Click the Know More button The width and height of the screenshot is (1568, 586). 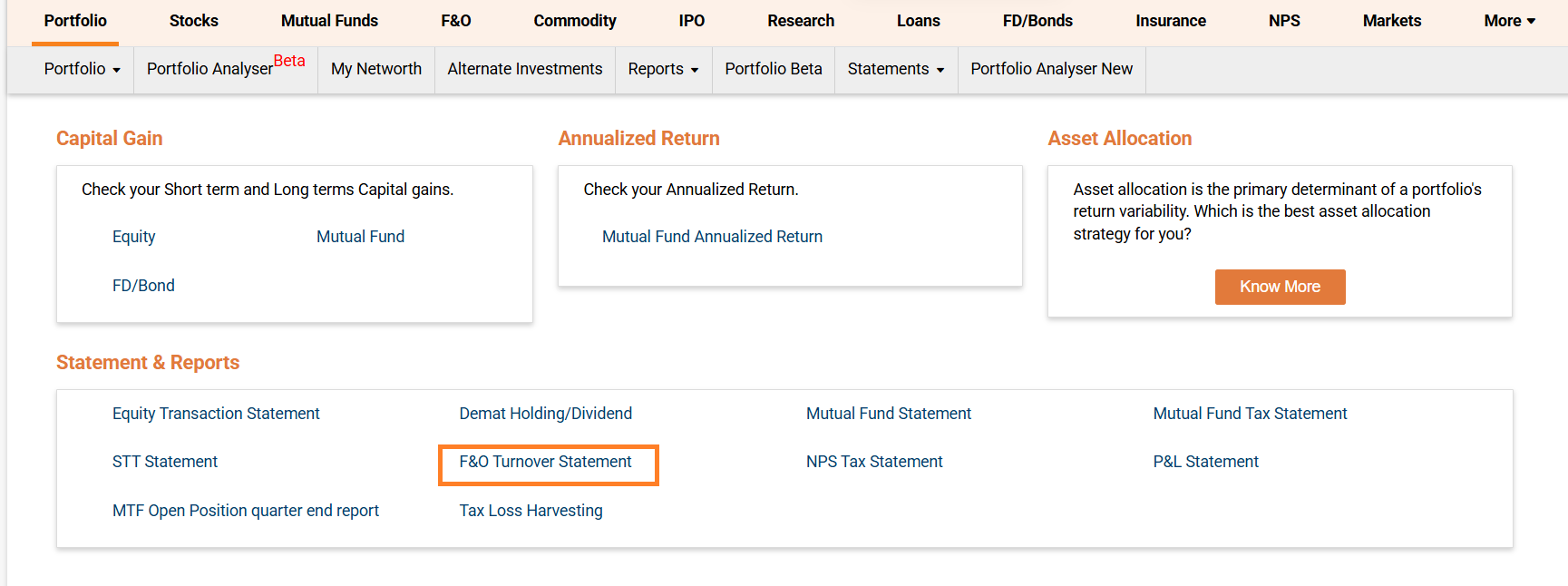pos(1279,287)
